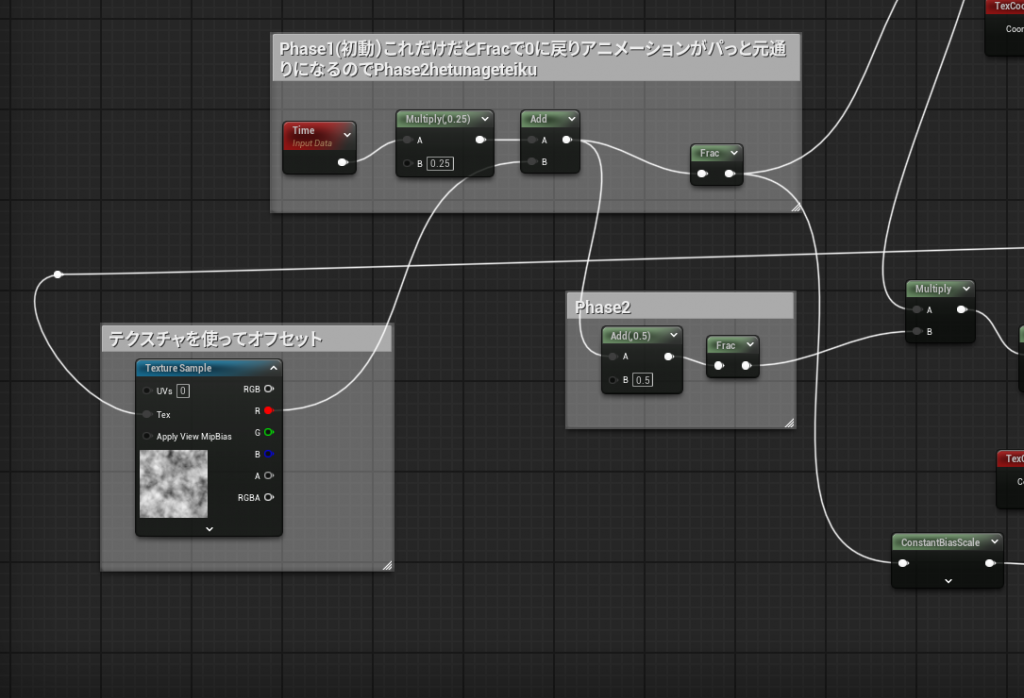Click the Tex input pin on Texture Sample

148,414
